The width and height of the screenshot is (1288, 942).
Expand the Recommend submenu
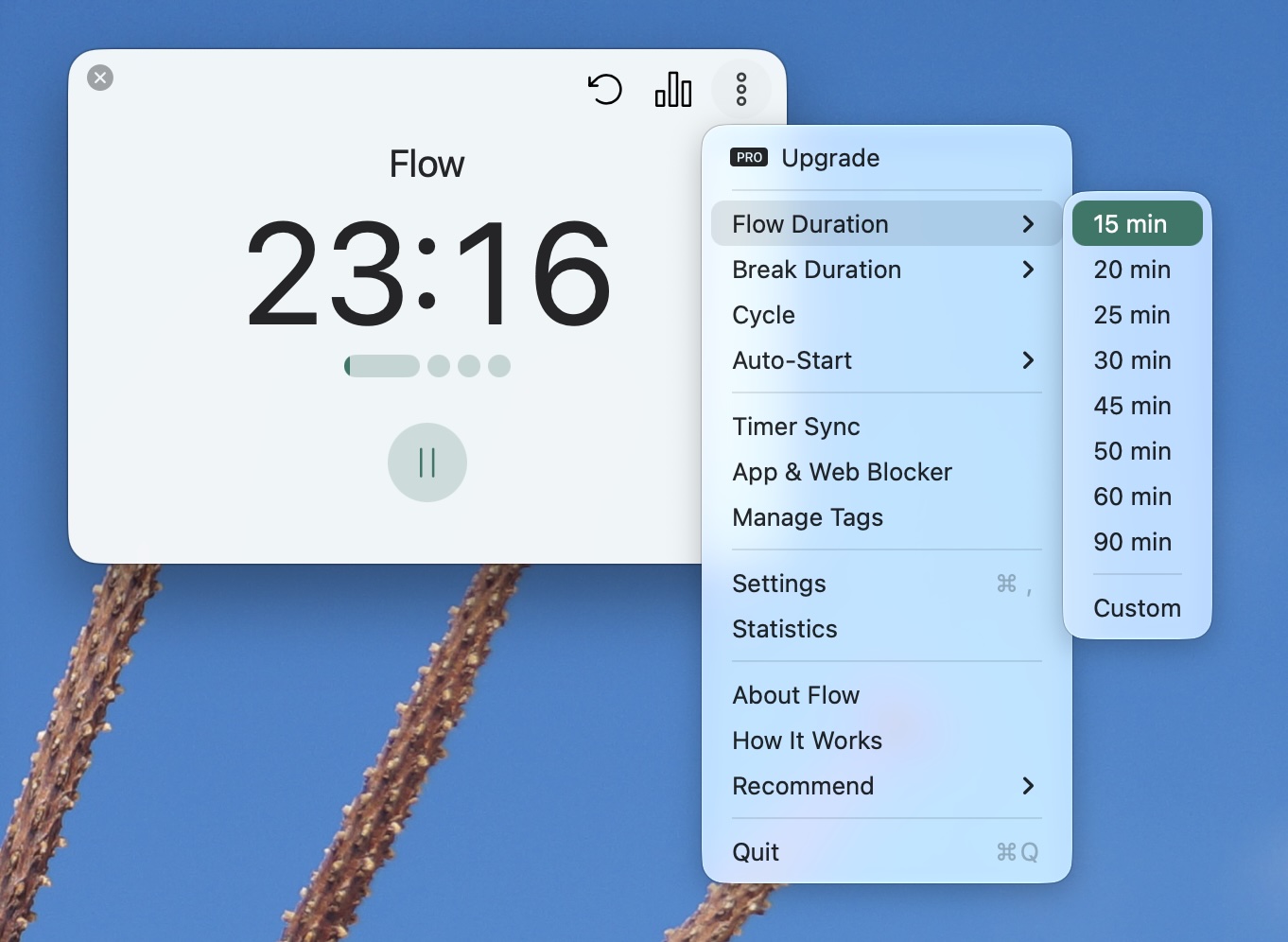887,786
